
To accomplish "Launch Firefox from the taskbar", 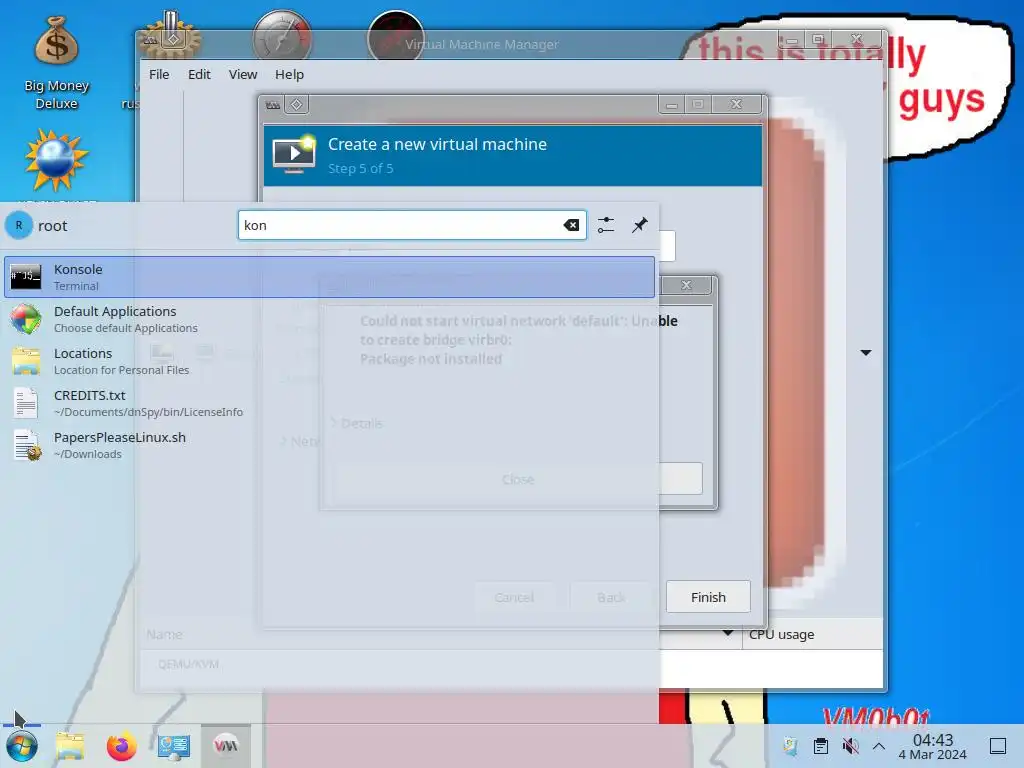I will (x=121, y=746).
